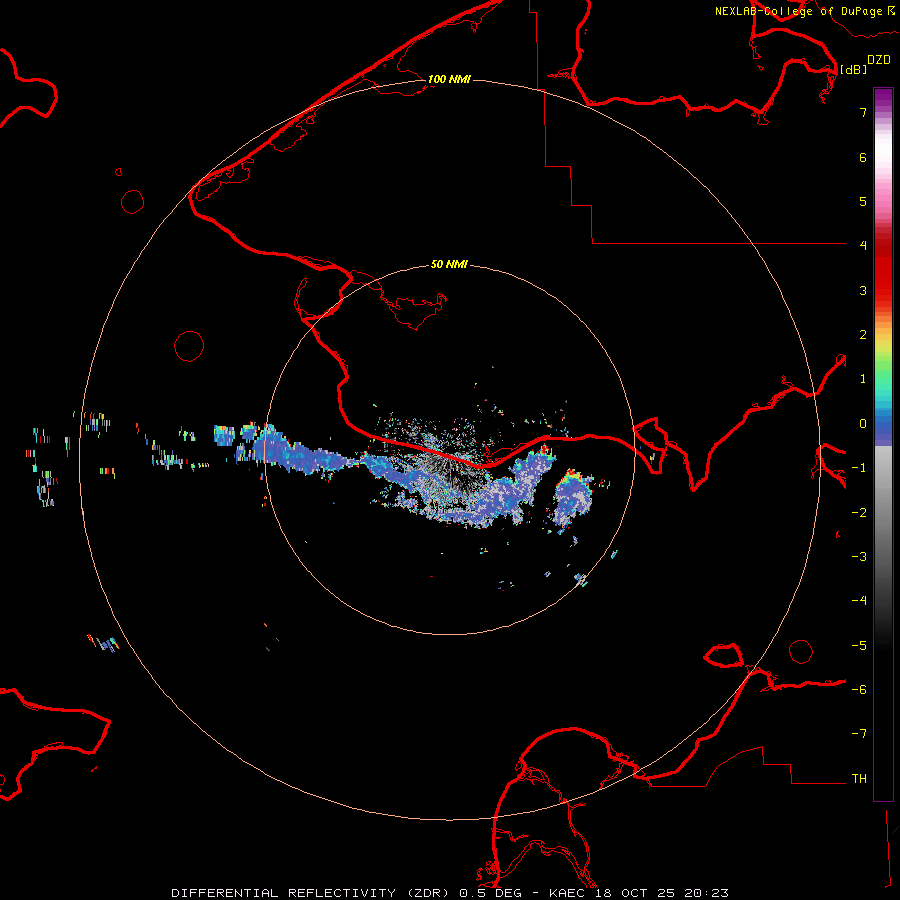Click the "2" tick label on color scale
This screenshot has width=900, height=900.
click(863, 335)
